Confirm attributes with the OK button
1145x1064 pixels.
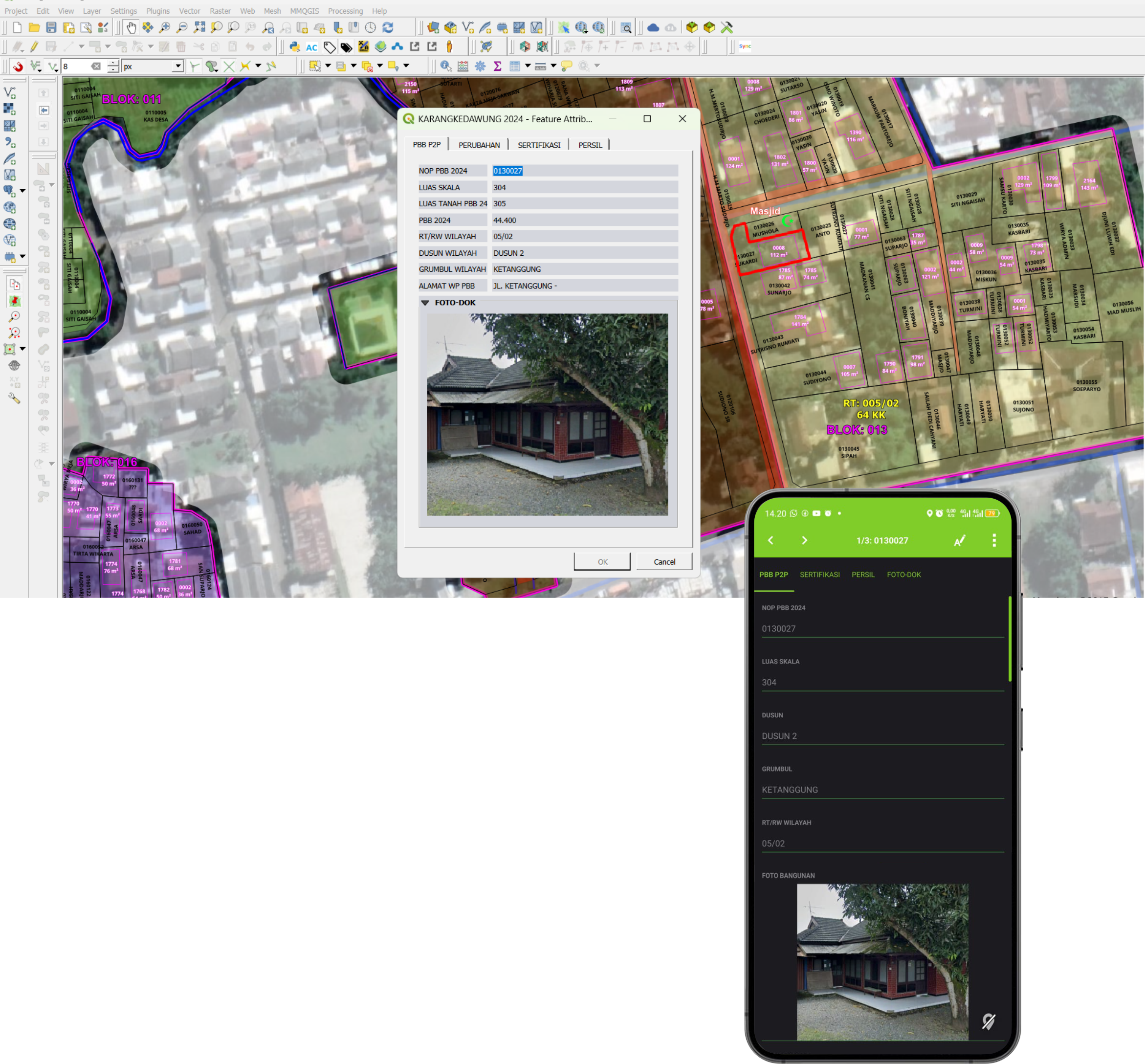602,561
